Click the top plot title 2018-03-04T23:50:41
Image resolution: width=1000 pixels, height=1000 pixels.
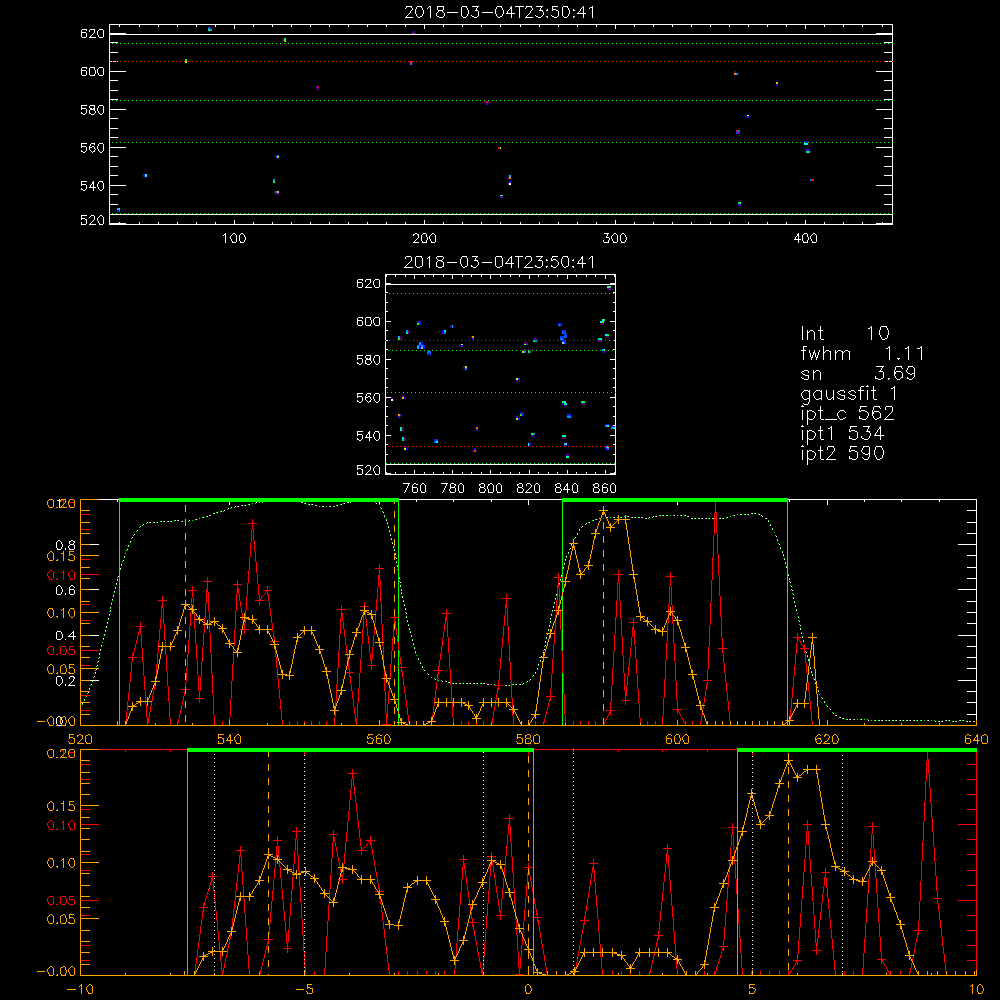click(x=500, y=12)
